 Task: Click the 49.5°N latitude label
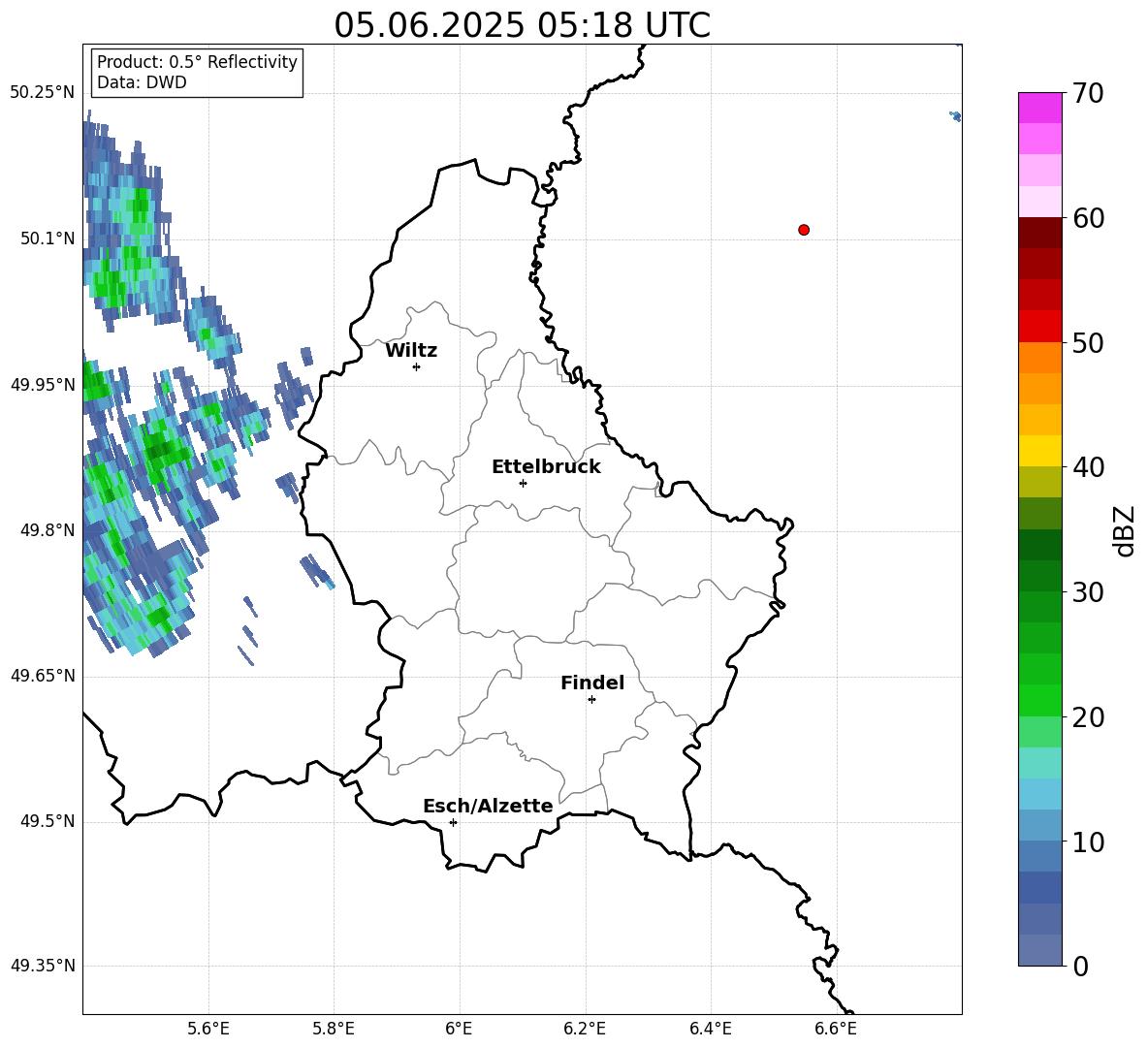coord(48,821)
